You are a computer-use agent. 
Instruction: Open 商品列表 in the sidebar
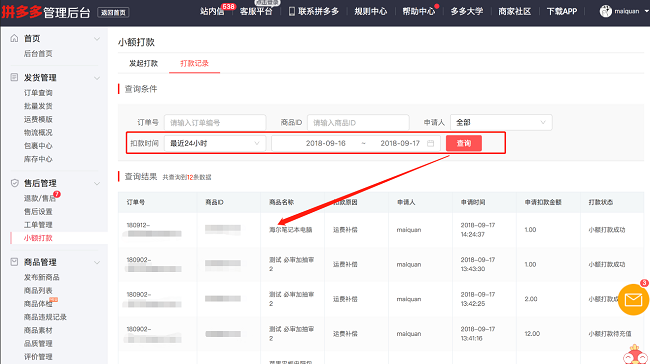point(38,291)
